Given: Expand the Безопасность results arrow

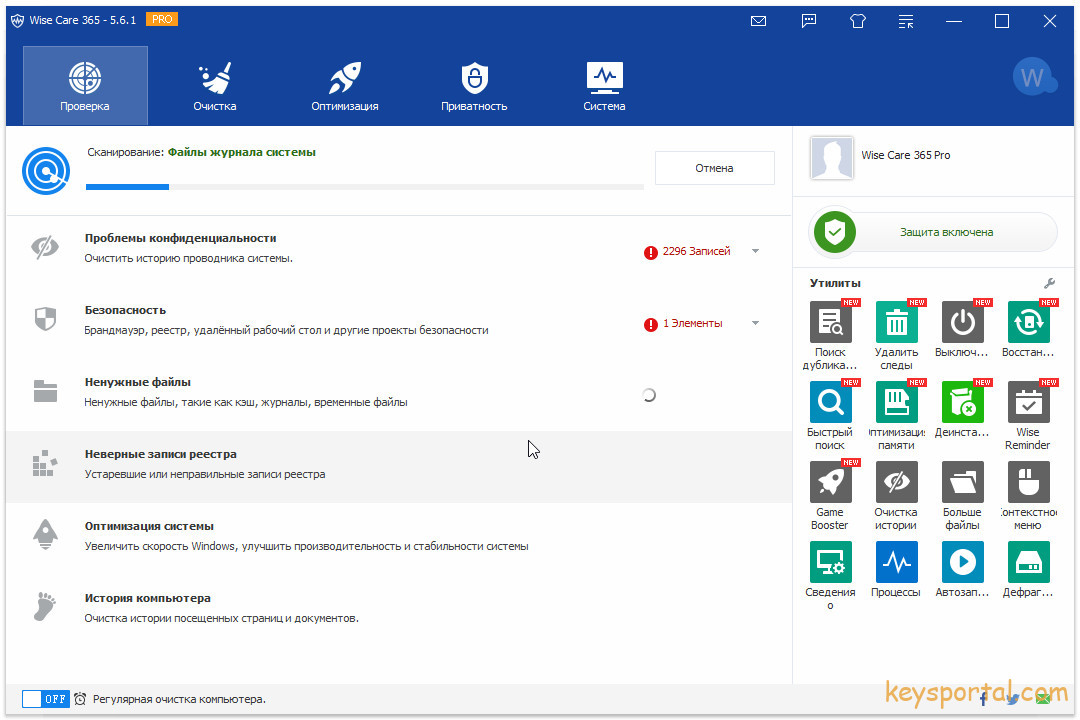Looking at the screenshot, I should [x=755, y=323].
